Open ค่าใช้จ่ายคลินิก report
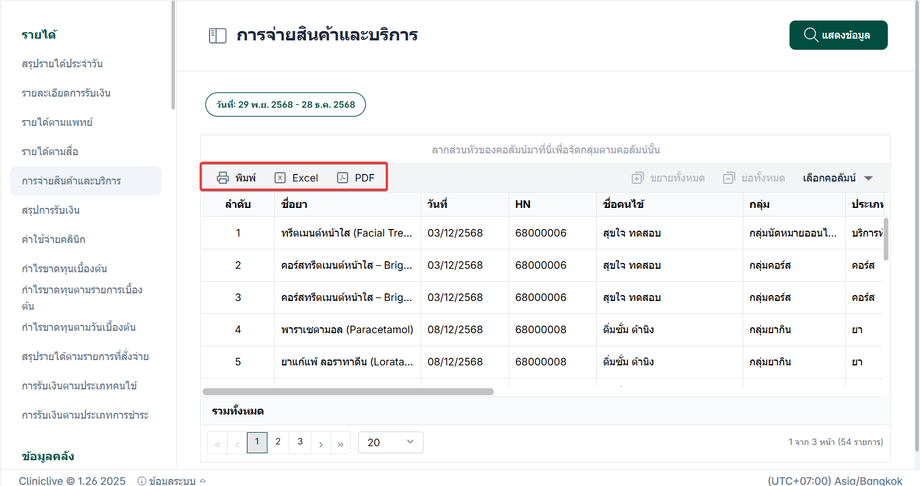This screenshot has width=920, height=486. point(53,239)
